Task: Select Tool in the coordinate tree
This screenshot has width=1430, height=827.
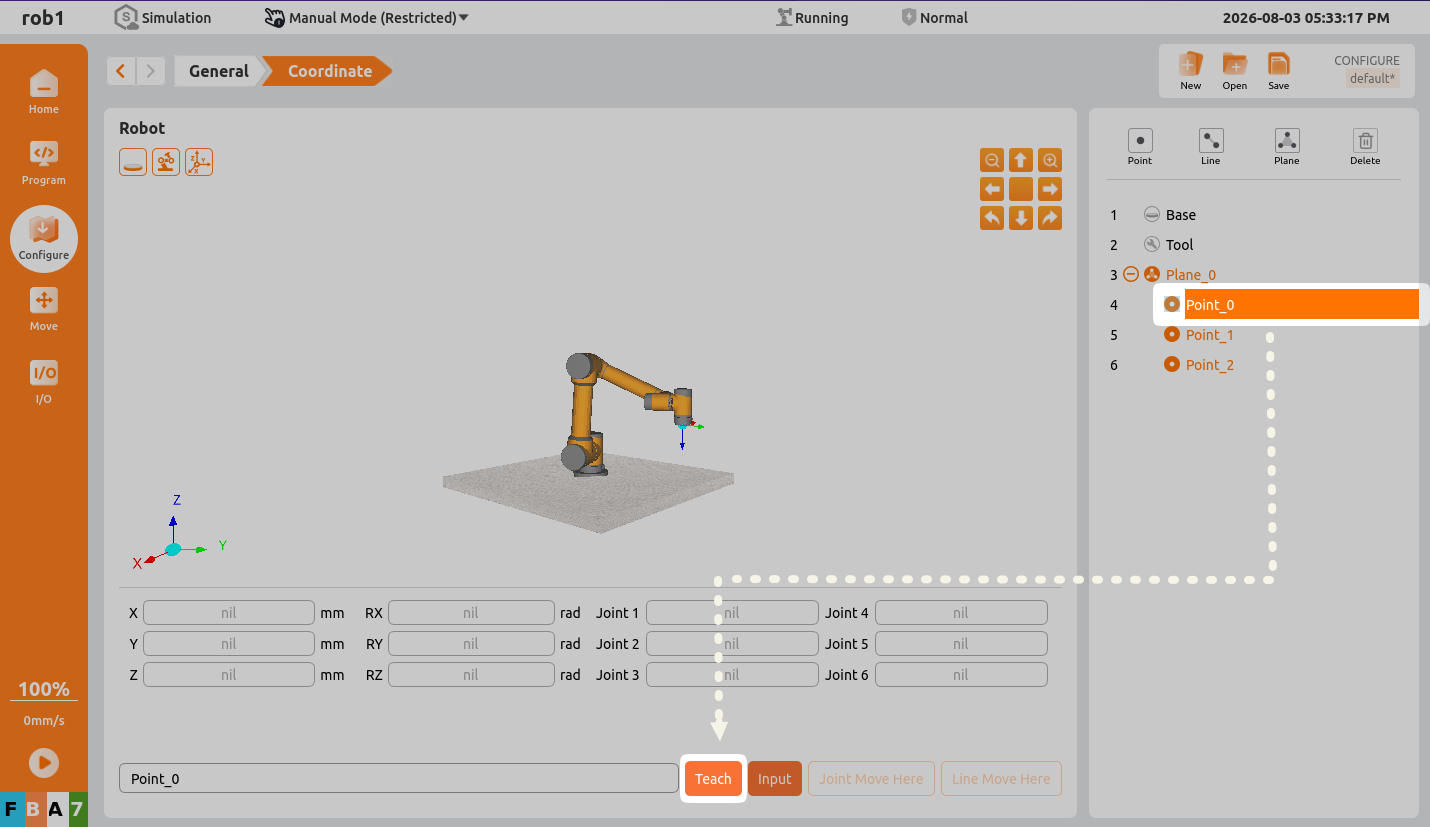Action: [1180, 245]
